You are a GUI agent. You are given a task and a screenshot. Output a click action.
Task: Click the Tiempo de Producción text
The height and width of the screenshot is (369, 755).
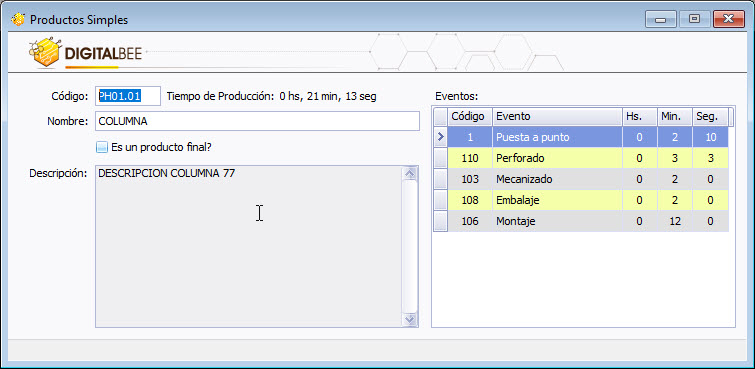point(272,96)
